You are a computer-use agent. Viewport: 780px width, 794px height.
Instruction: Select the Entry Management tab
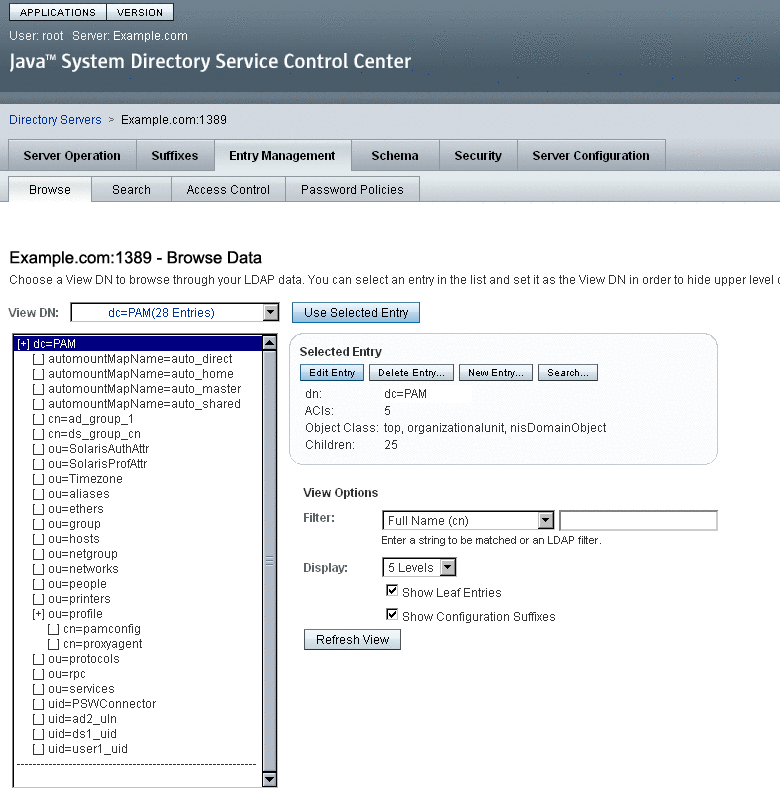click(282, 155)
